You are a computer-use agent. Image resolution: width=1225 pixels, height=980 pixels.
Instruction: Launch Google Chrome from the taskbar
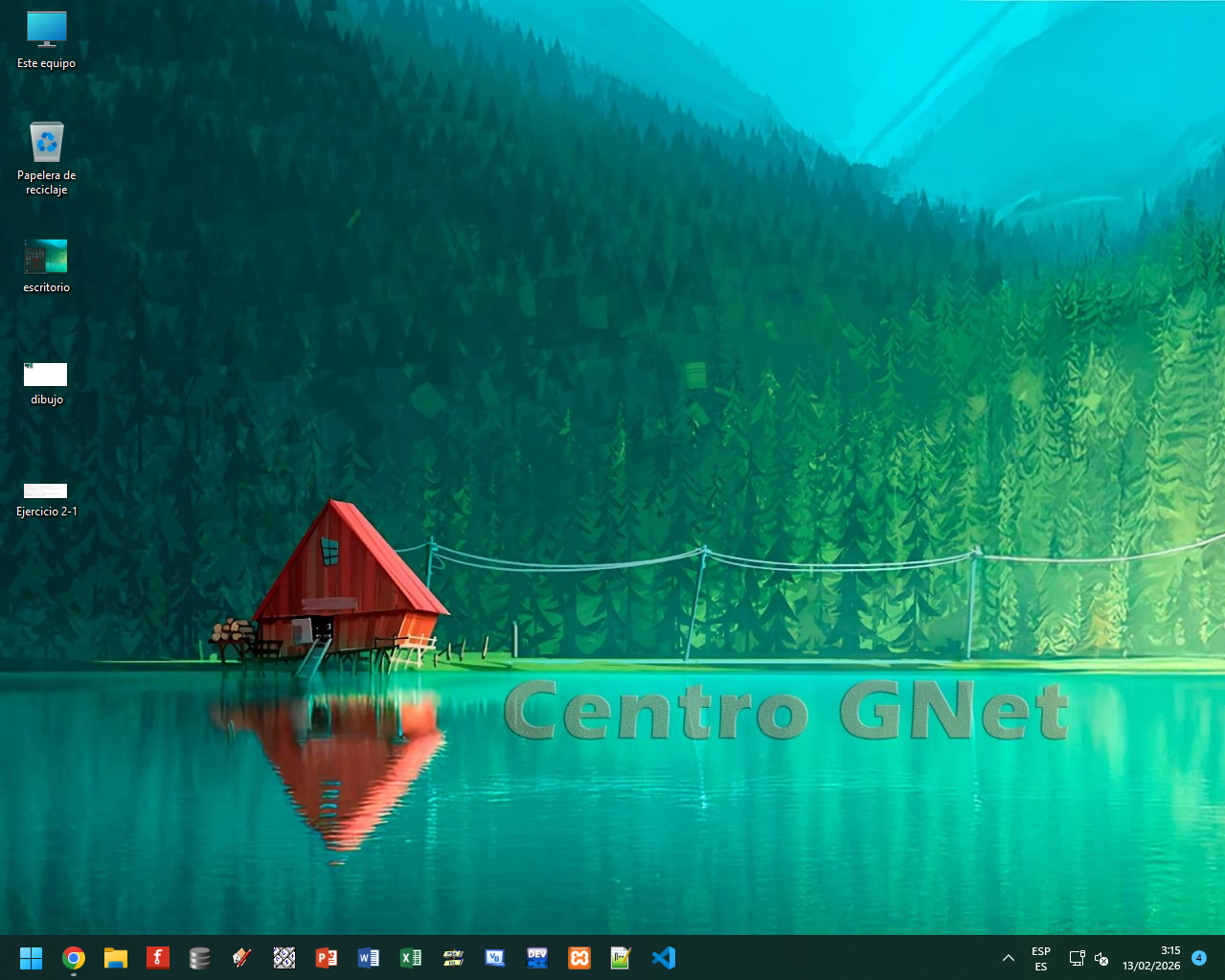(74, 957)
